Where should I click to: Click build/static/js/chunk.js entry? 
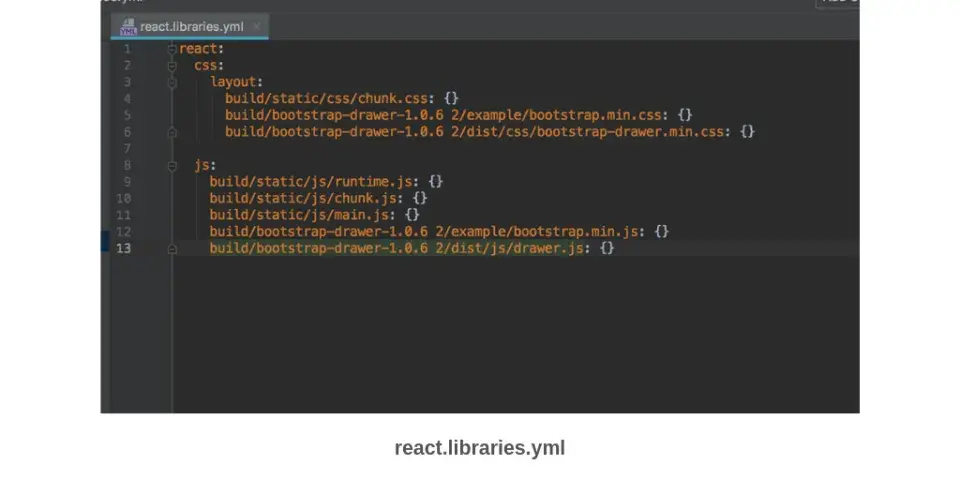pyautogui.click(x=303, y=198)
